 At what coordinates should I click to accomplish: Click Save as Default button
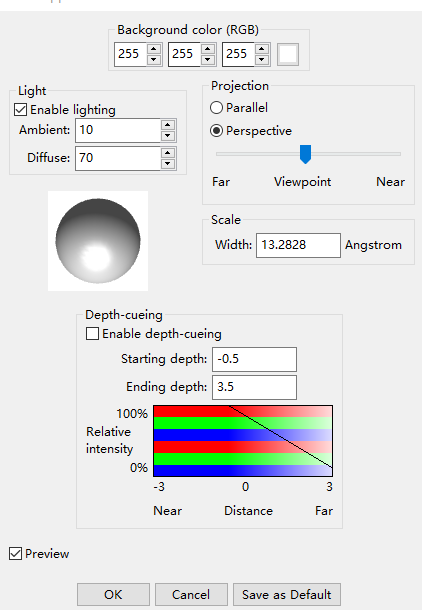(x=287, y=594)
